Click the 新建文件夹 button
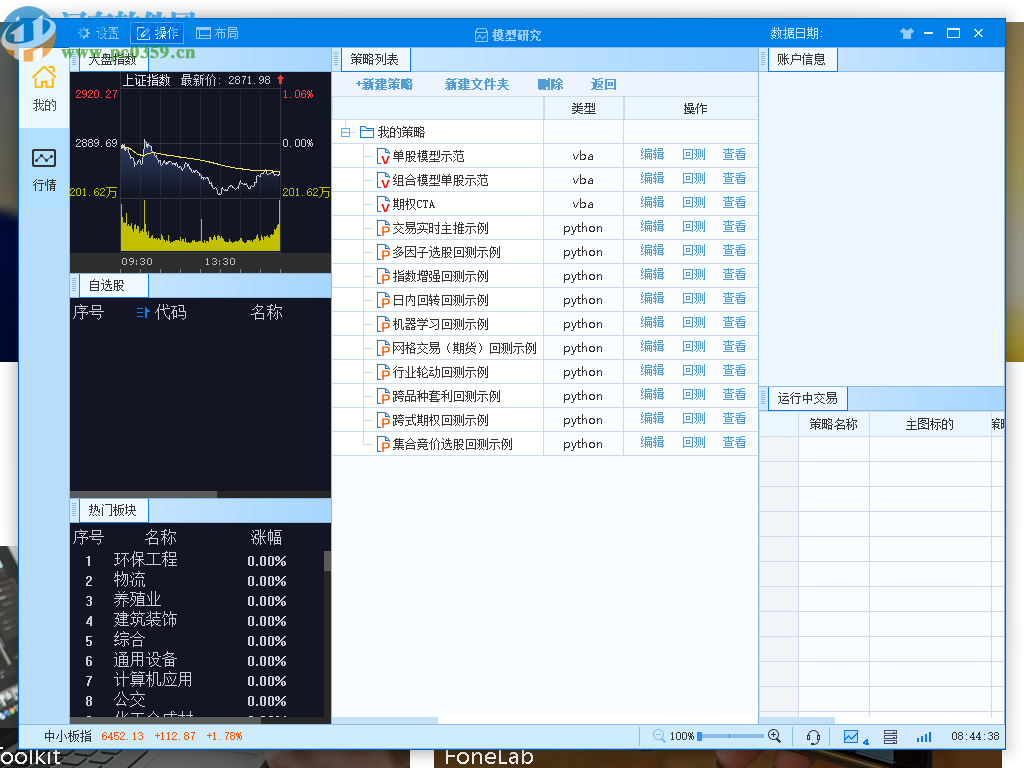Image resolution: width=1024 pixels, height=768 pixels. [x=477, y=84]
